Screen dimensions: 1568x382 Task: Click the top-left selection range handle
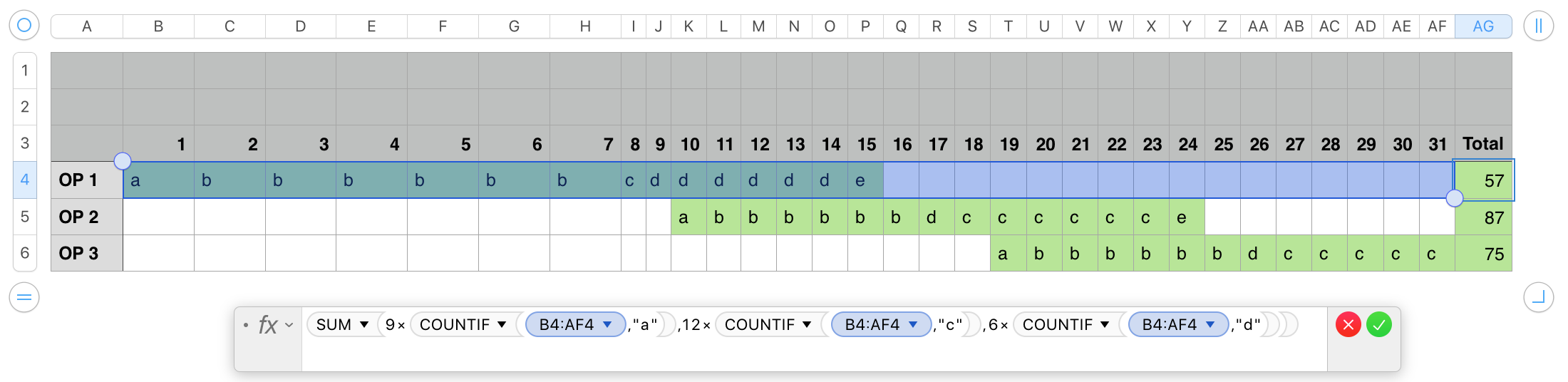coord(123,161)
